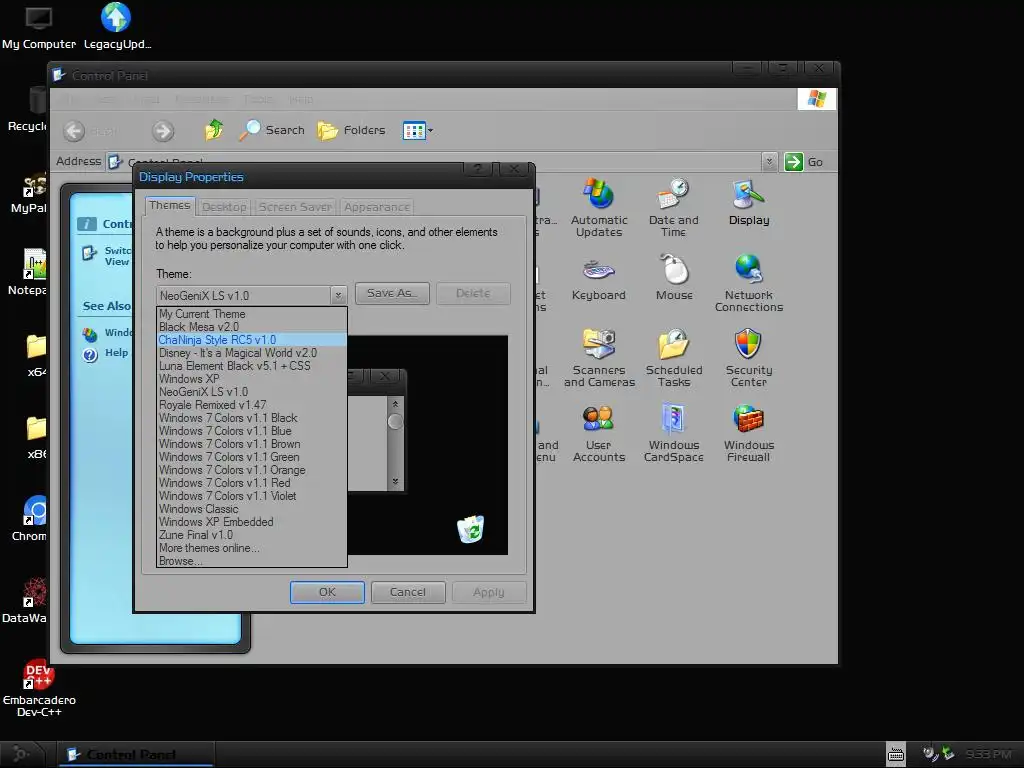Select Windows XP Embedded theme

click(x=251, y=522)
